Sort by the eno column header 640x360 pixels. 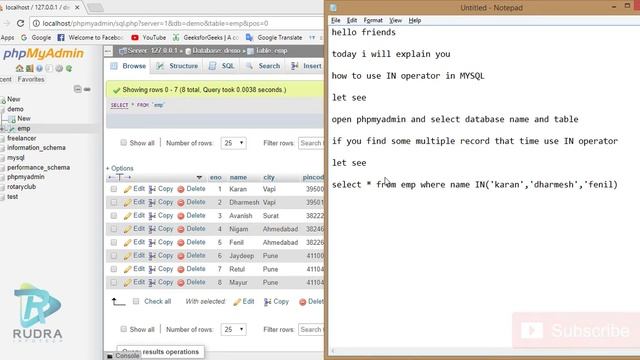216,178
